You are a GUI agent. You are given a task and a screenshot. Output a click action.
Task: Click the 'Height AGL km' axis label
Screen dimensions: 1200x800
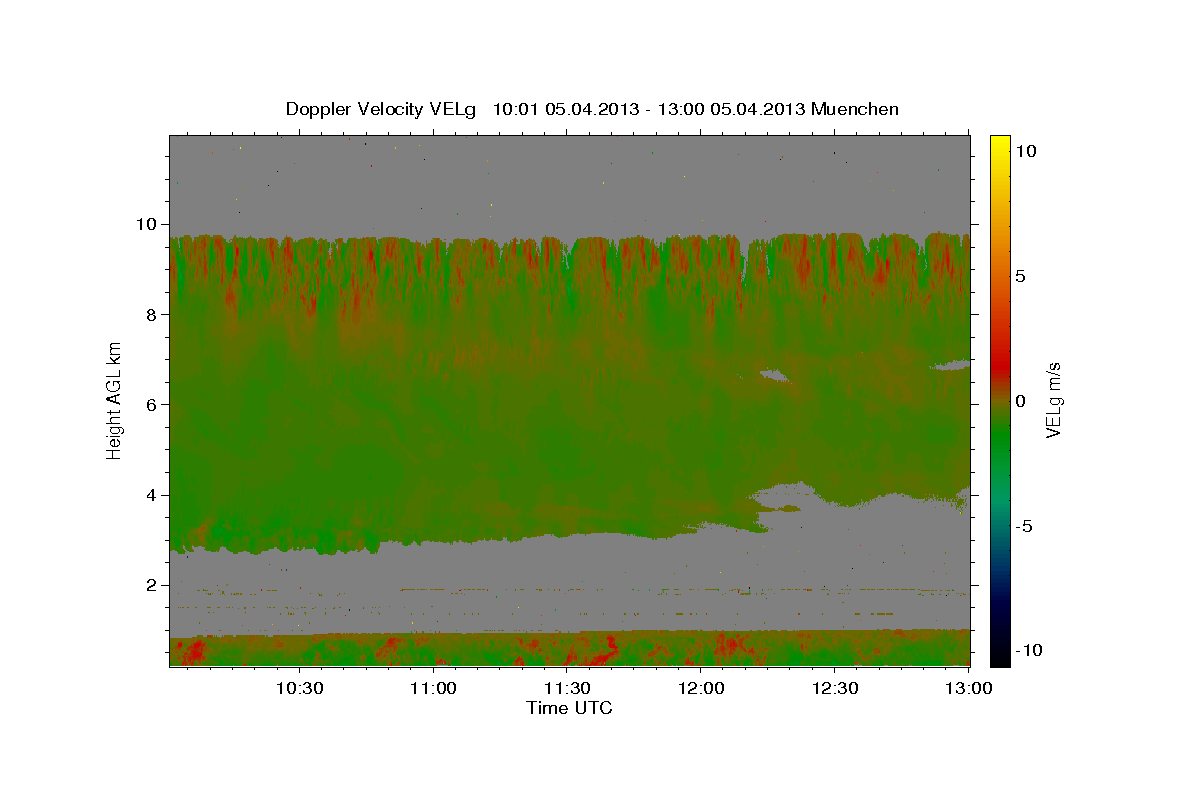tap(115, 399)
